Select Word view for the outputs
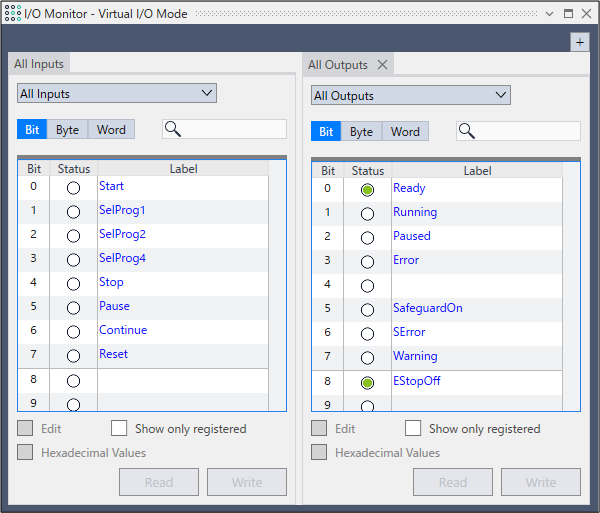This screenshot has width=600, height=513. point(405,131)
